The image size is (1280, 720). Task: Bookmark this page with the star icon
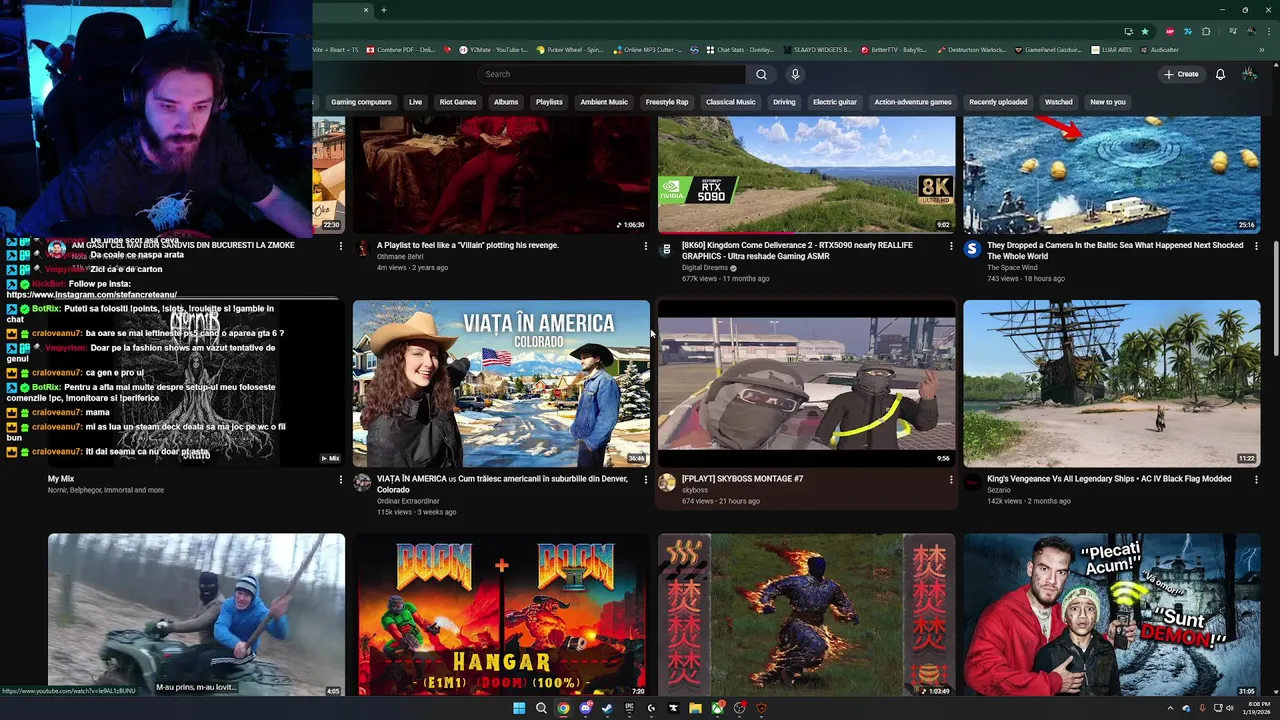[x=1145, y=31]
